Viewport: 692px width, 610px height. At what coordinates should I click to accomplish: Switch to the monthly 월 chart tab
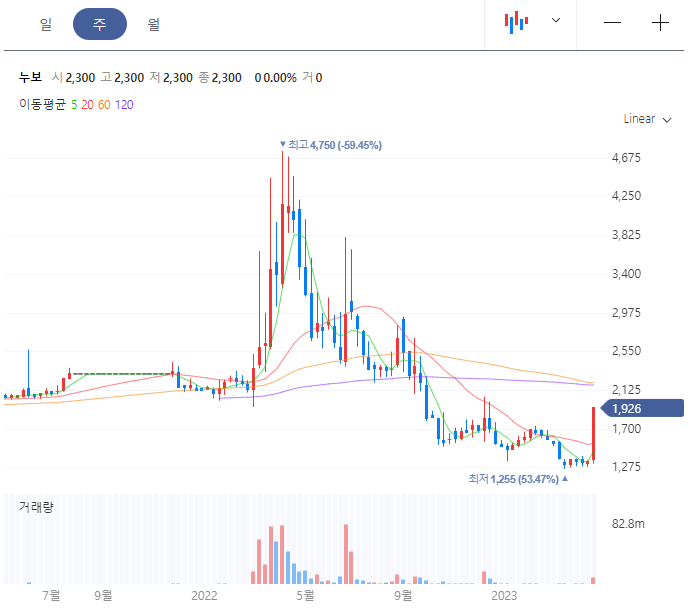click(154, 24)
